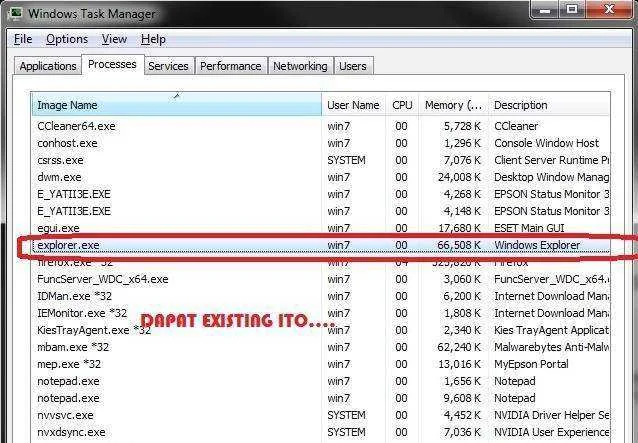Viewport: 638px width, 443px height.
Task: Open the View menu
Action: click(x=114, y=39)
